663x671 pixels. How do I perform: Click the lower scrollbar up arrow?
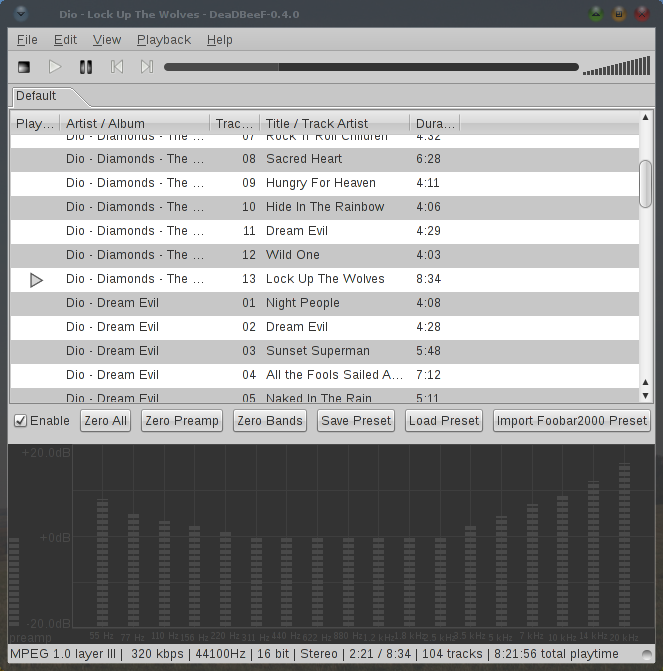click(645, 382)
